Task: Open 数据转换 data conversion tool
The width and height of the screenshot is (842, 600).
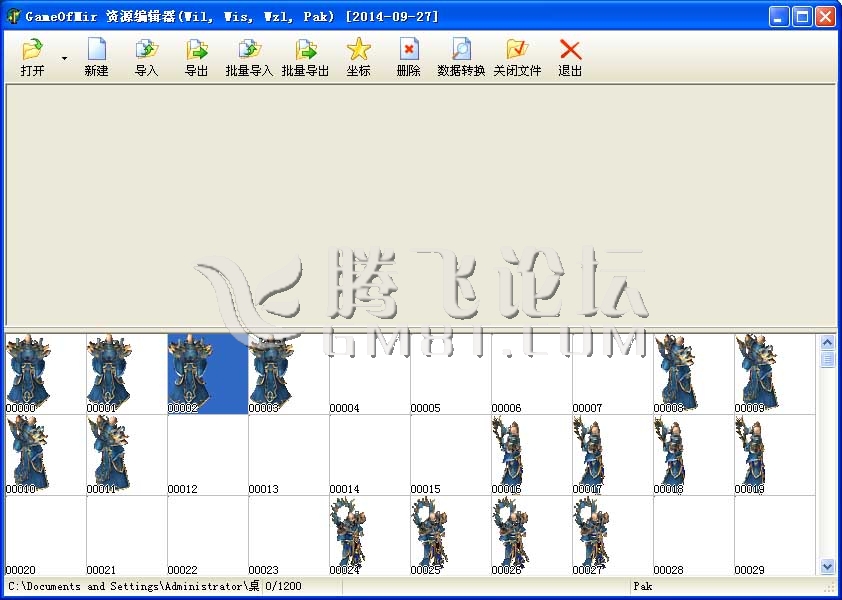Action: pyautogui.click(x=461, y=57)
